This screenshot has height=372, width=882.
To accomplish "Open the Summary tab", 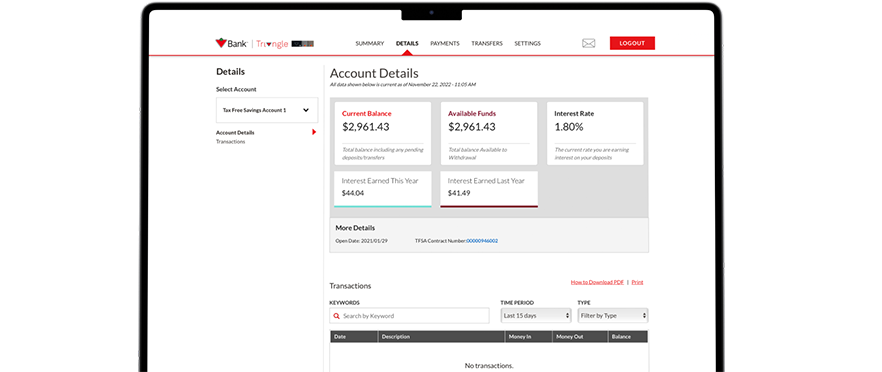I will coord(370,43).
